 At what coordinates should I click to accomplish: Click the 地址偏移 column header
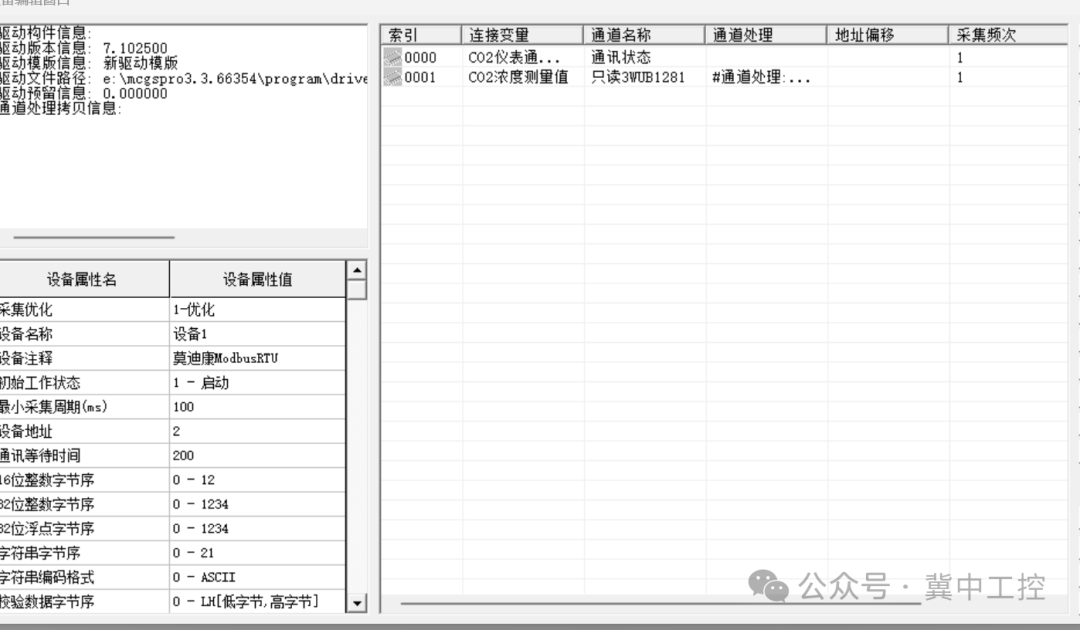(888, 34)
